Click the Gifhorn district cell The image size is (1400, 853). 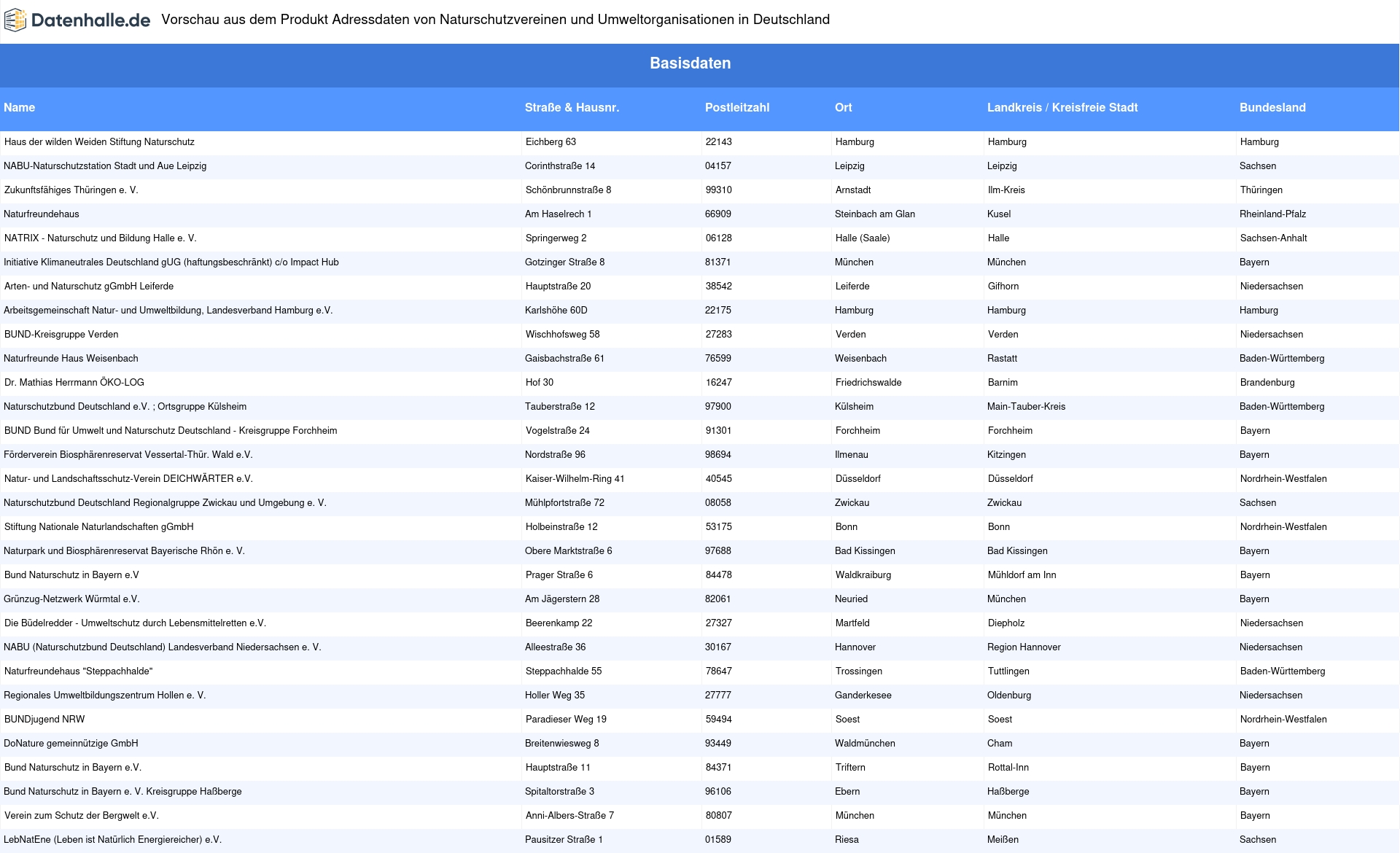[x=1003, y=287]
